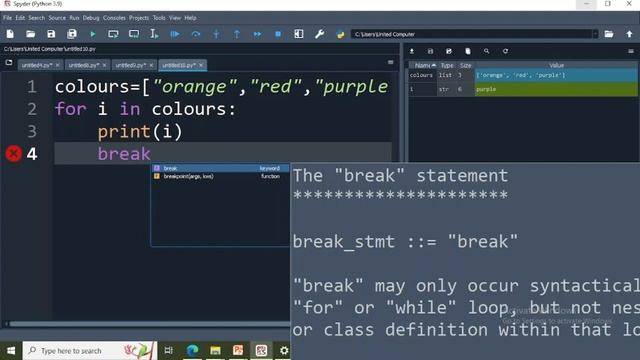The width and height of the screenshot is (640, 360).
Task: Select the 'purple' value cell
Action: (x=556, y=89)
